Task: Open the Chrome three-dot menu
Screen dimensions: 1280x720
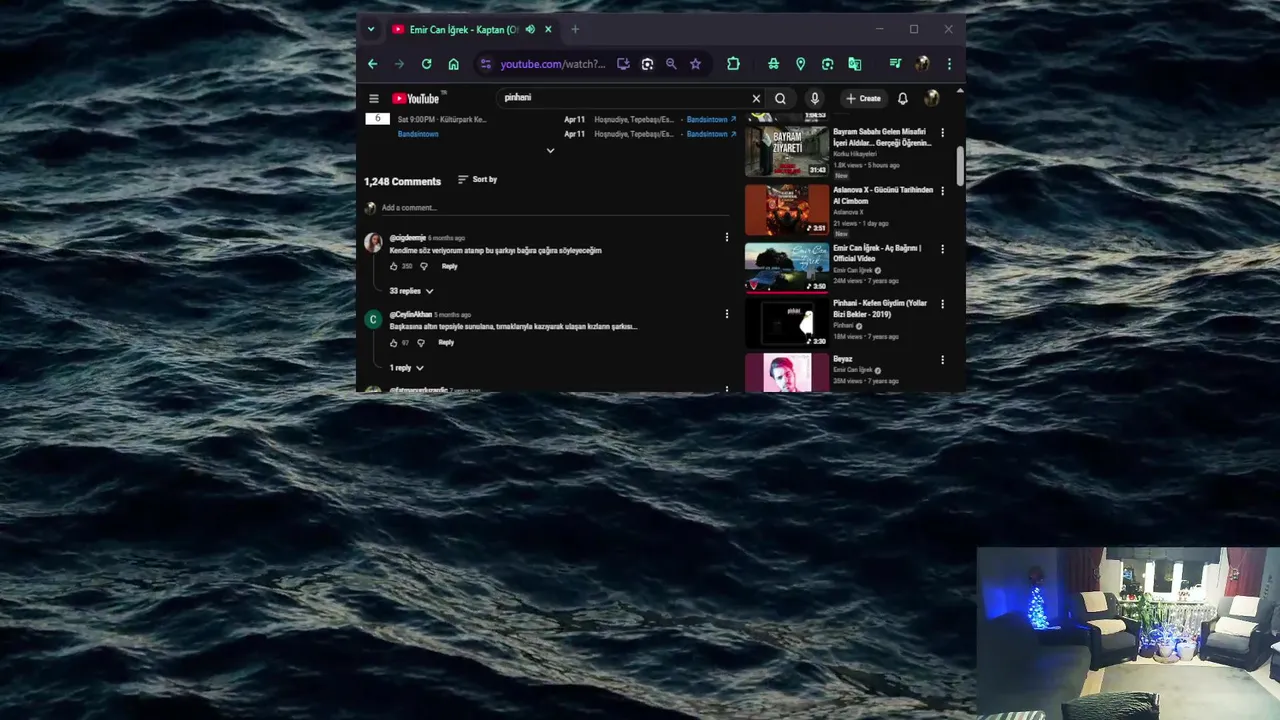Action: click(949, 64)
